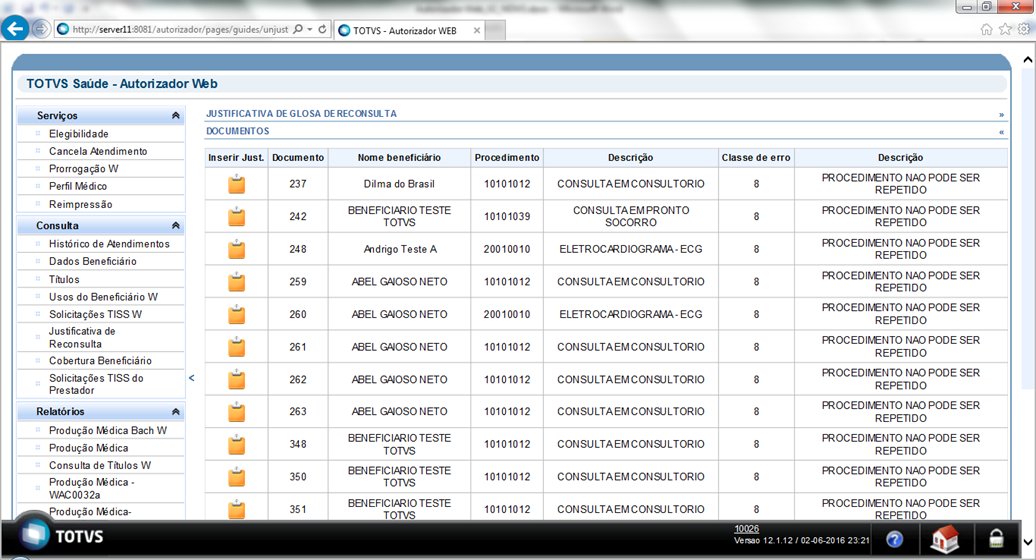Select the TOTVS - Autorizador WEB tab

click(x=404, y=30)
